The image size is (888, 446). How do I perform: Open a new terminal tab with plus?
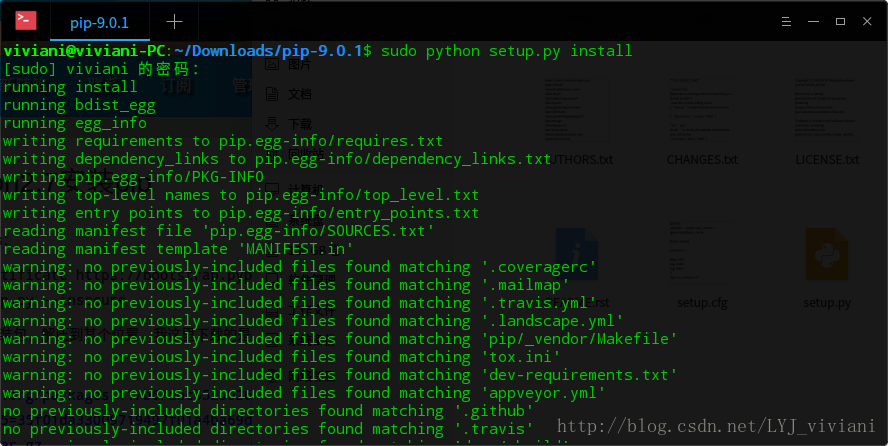[174, 22]
